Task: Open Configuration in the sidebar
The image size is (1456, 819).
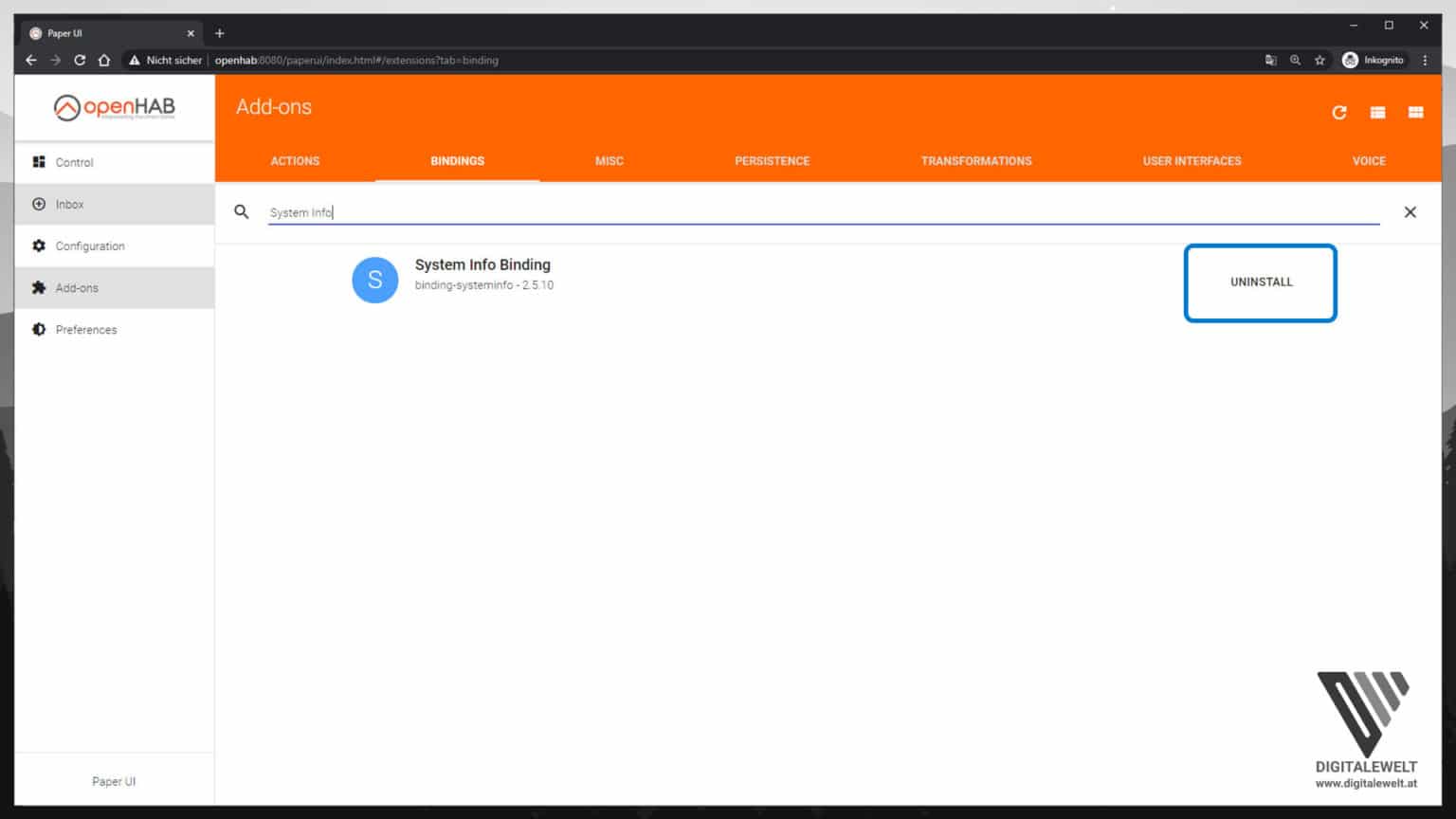Action: 90,246
